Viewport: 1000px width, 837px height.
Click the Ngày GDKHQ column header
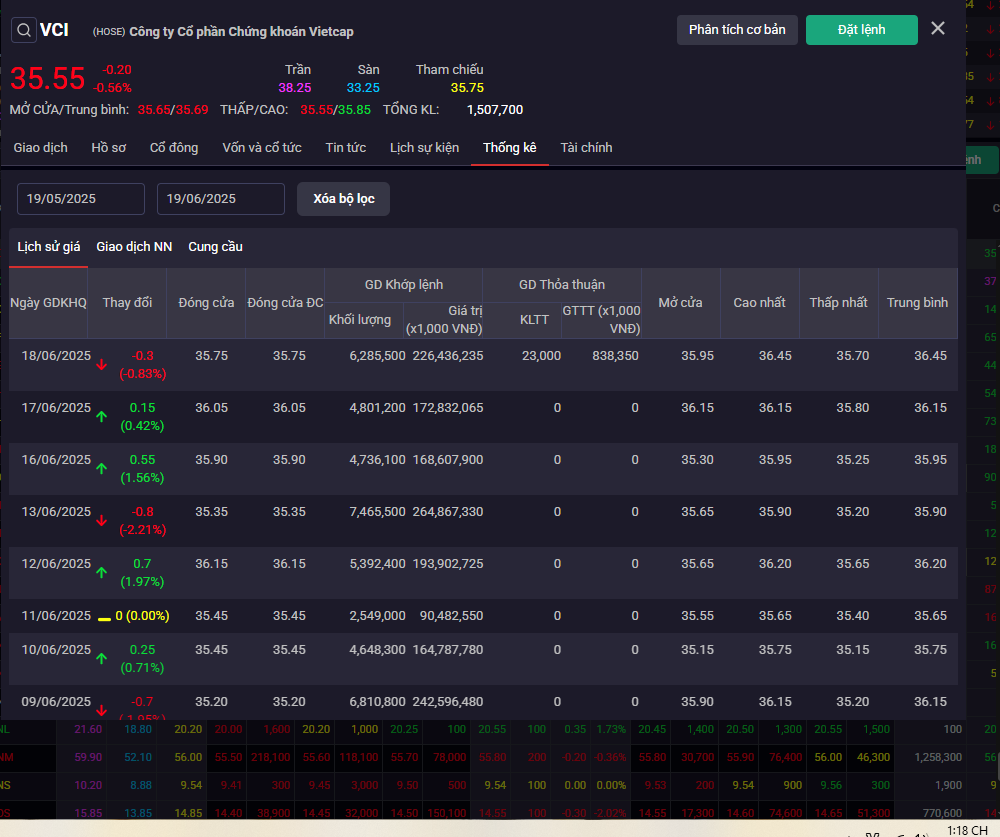click(48, 302)
